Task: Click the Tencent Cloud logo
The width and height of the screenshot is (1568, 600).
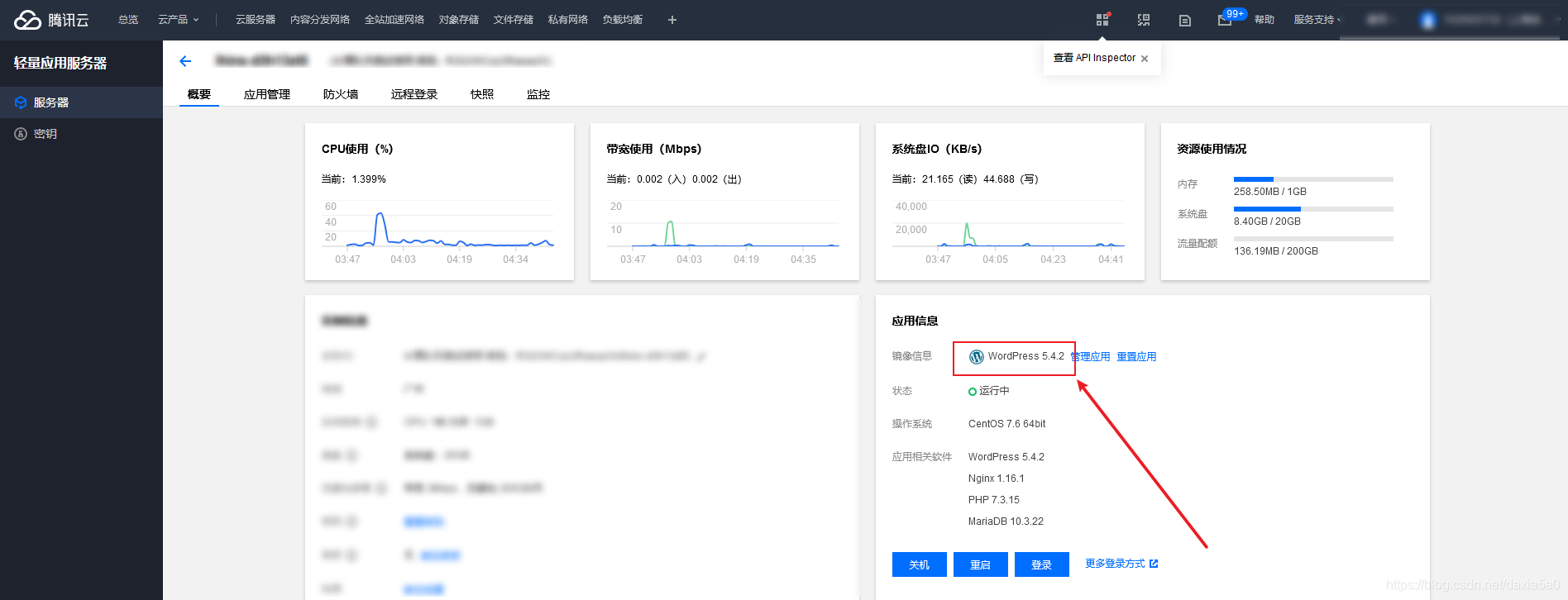Action: coord(51,20)
